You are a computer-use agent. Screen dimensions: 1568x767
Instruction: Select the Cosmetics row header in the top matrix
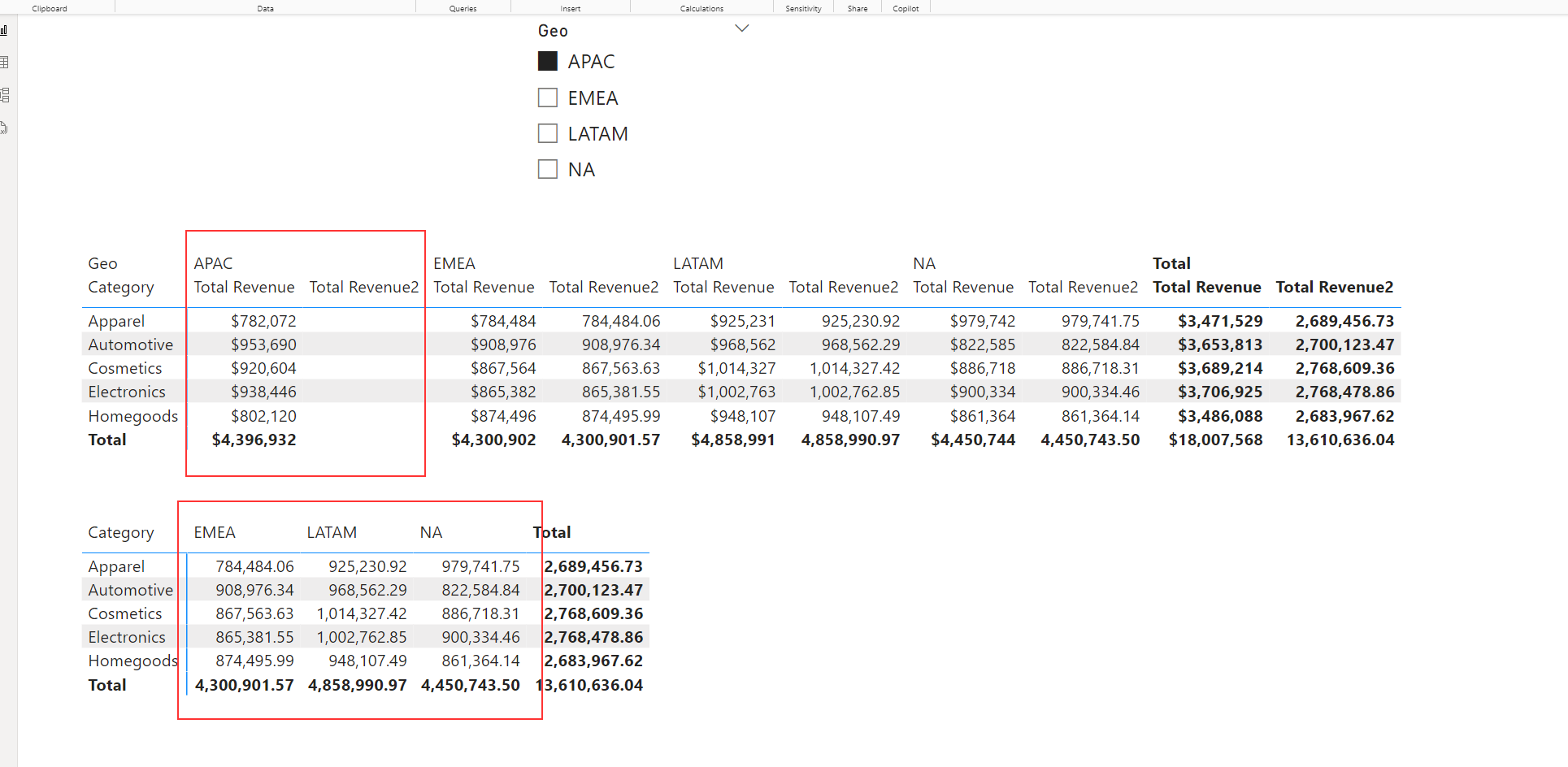125,368
